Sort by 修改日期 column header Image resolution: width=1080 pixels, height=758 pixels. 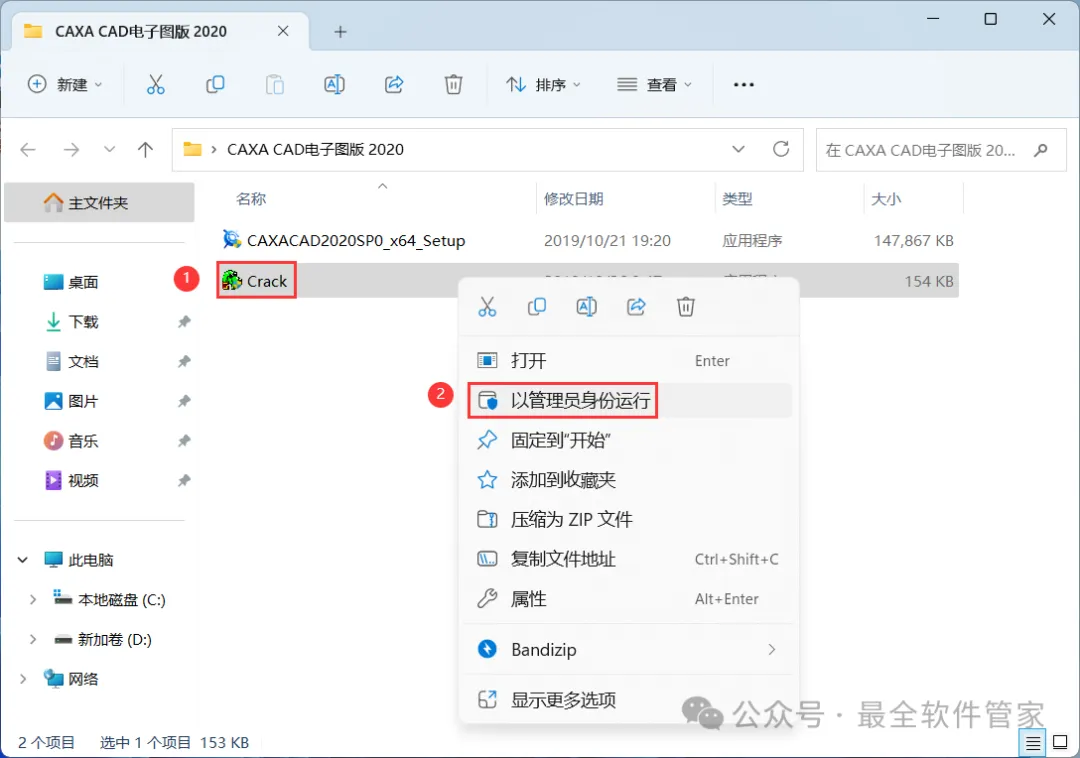click(x=574, y=199)
